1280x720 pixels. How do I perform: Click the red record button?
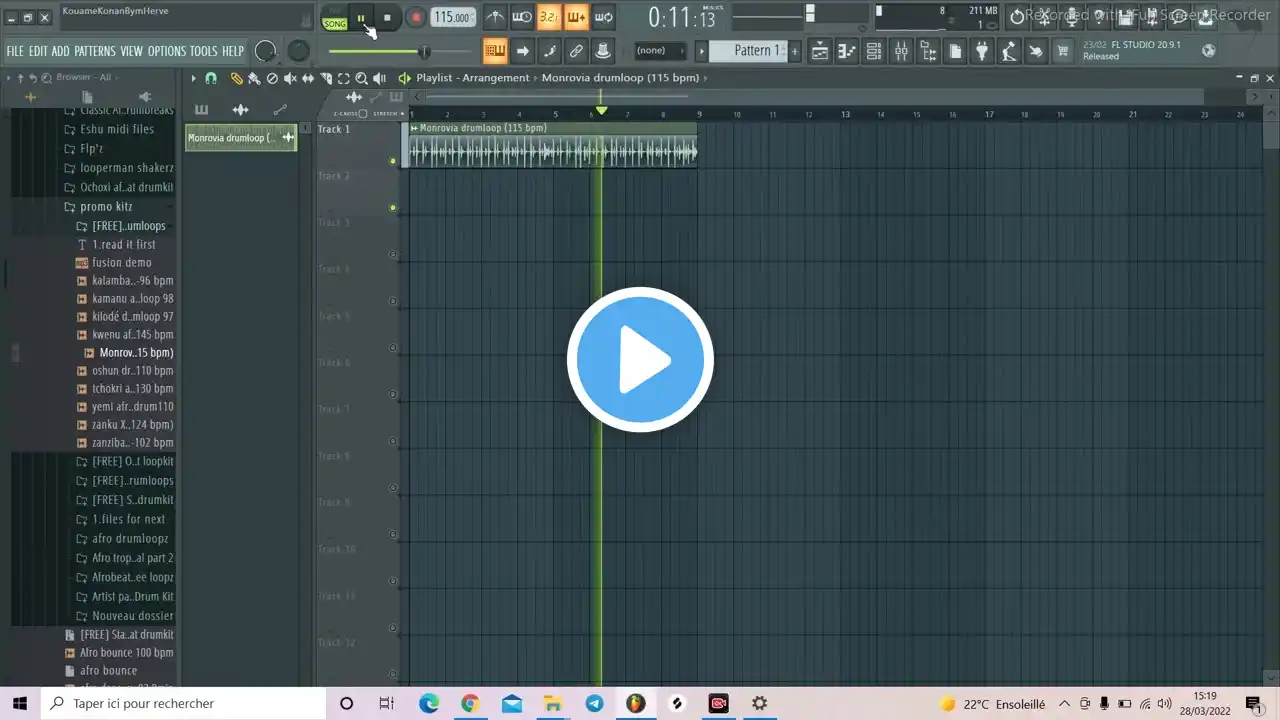pyautogui.click(x=416, y=18)
